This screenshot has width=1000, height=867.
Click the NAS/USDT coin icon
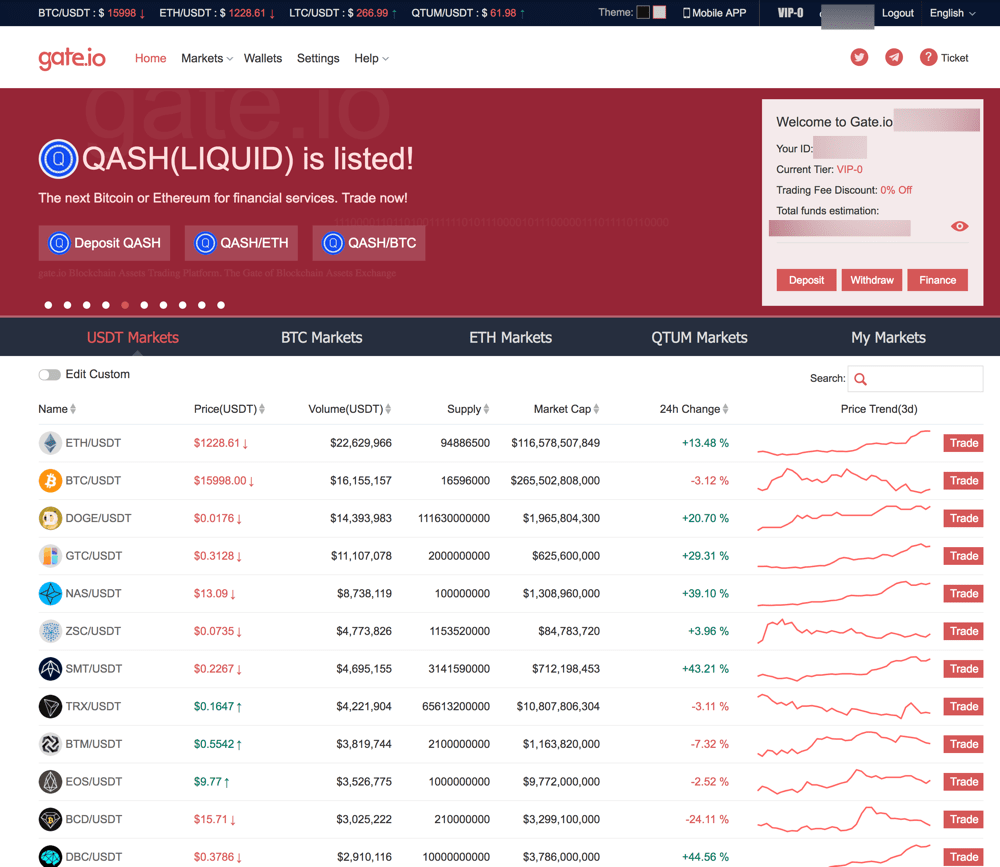(x=50, y=593)
